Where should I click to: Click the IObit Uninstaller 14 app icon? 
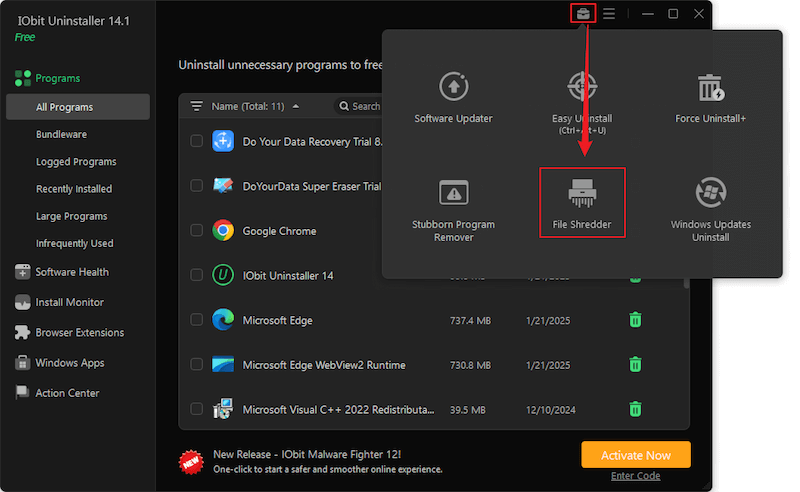[223, 275]
